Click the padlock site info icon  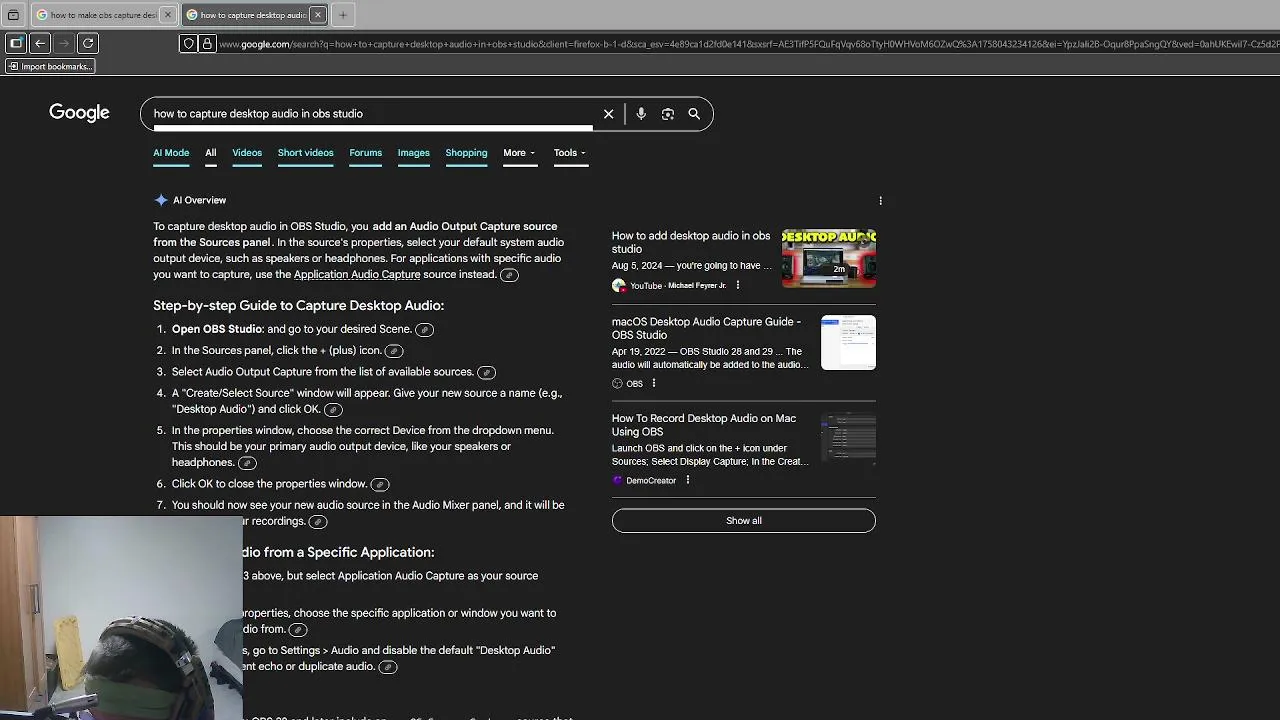[x=207, y=44]
